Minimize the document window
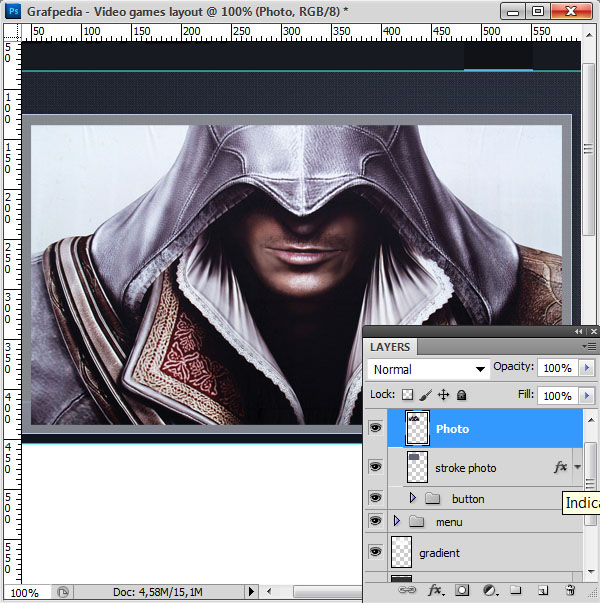This screenshot has height=603, width=600. point(512,11)
